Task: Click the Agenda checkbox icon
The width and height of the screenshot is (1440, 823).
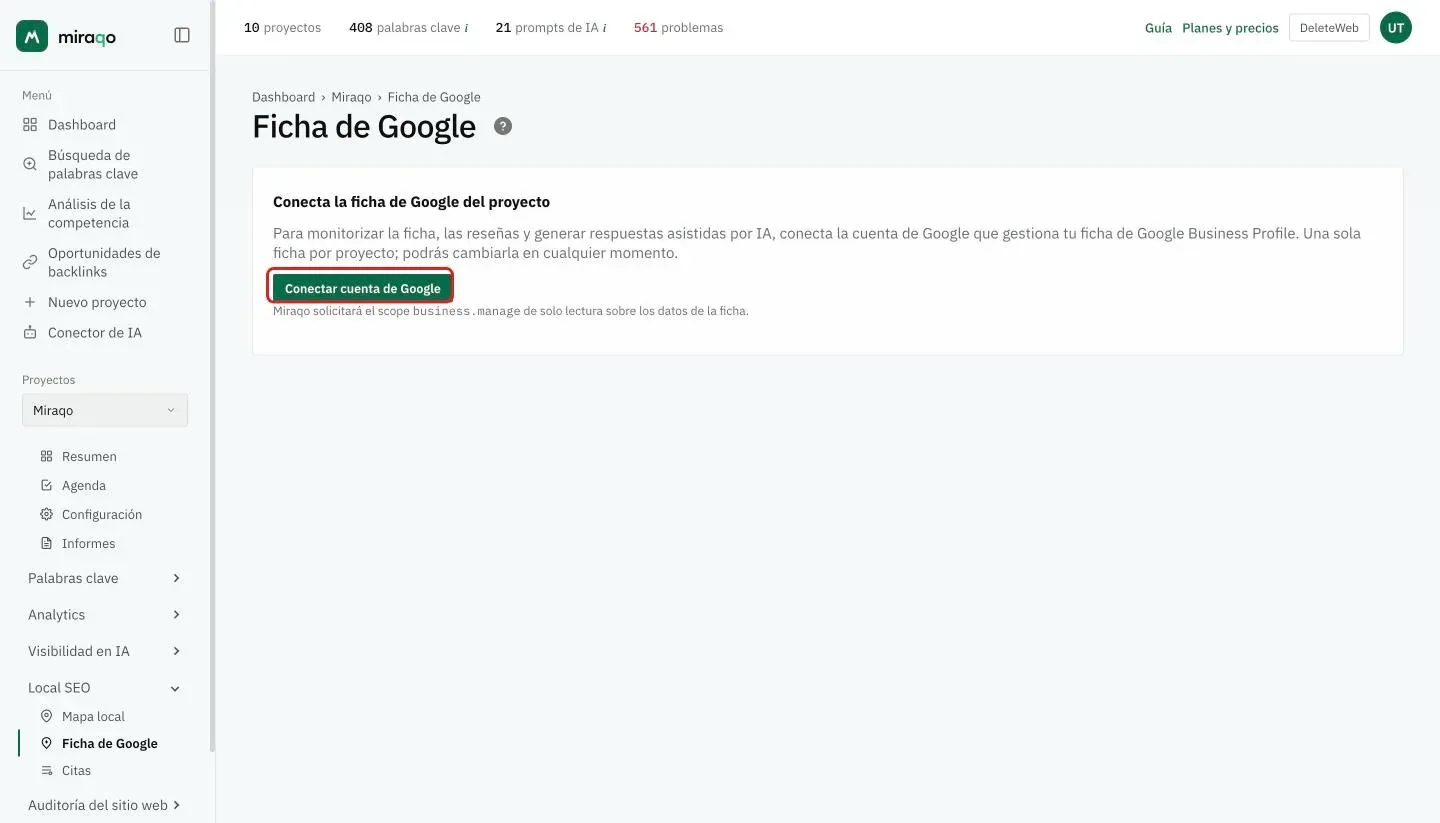Action: pyautogui.click(x=46, y=485)
